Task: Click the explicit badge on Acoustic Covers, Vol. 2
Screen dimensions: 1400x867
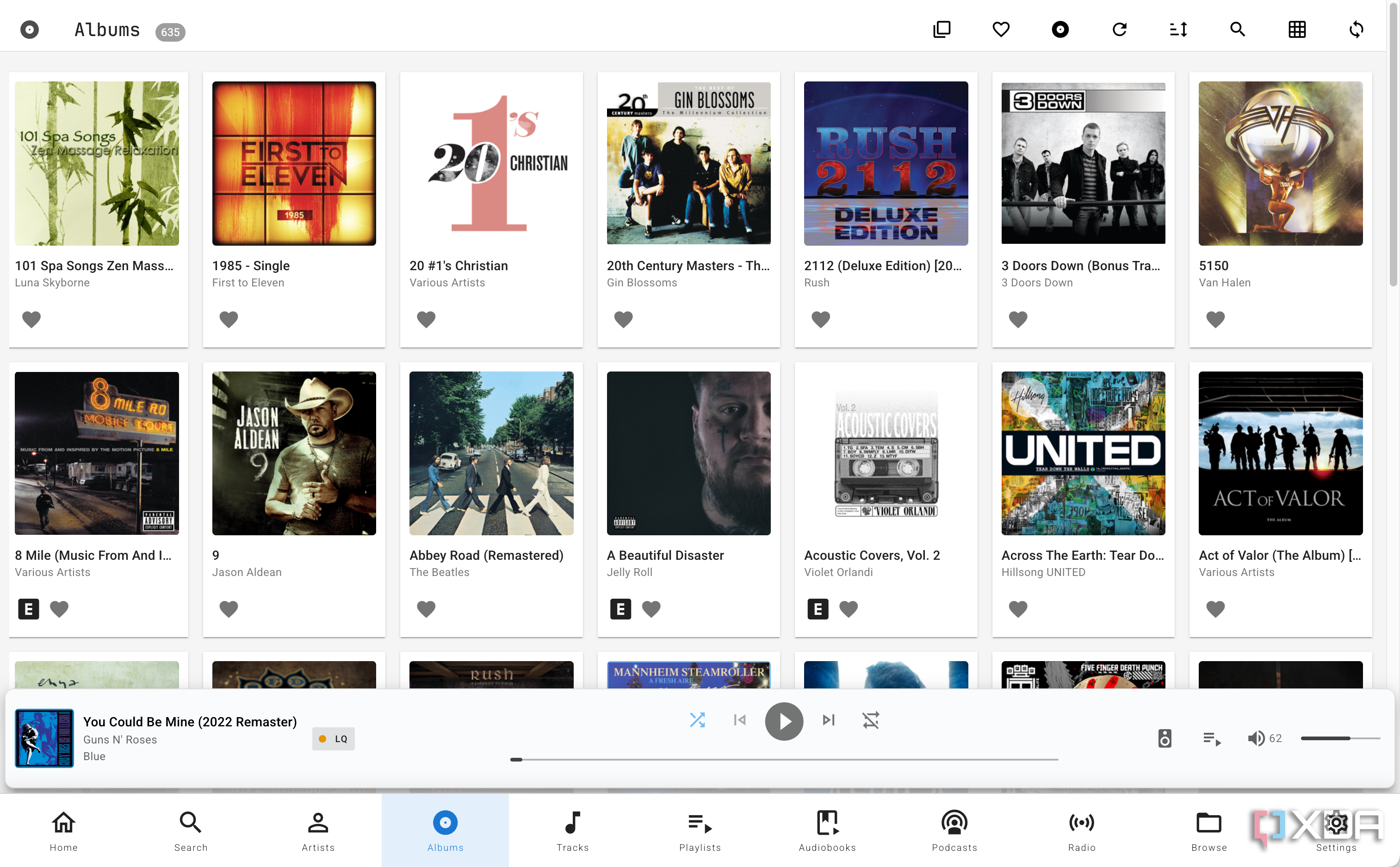Action: click(x=818, y=609)
